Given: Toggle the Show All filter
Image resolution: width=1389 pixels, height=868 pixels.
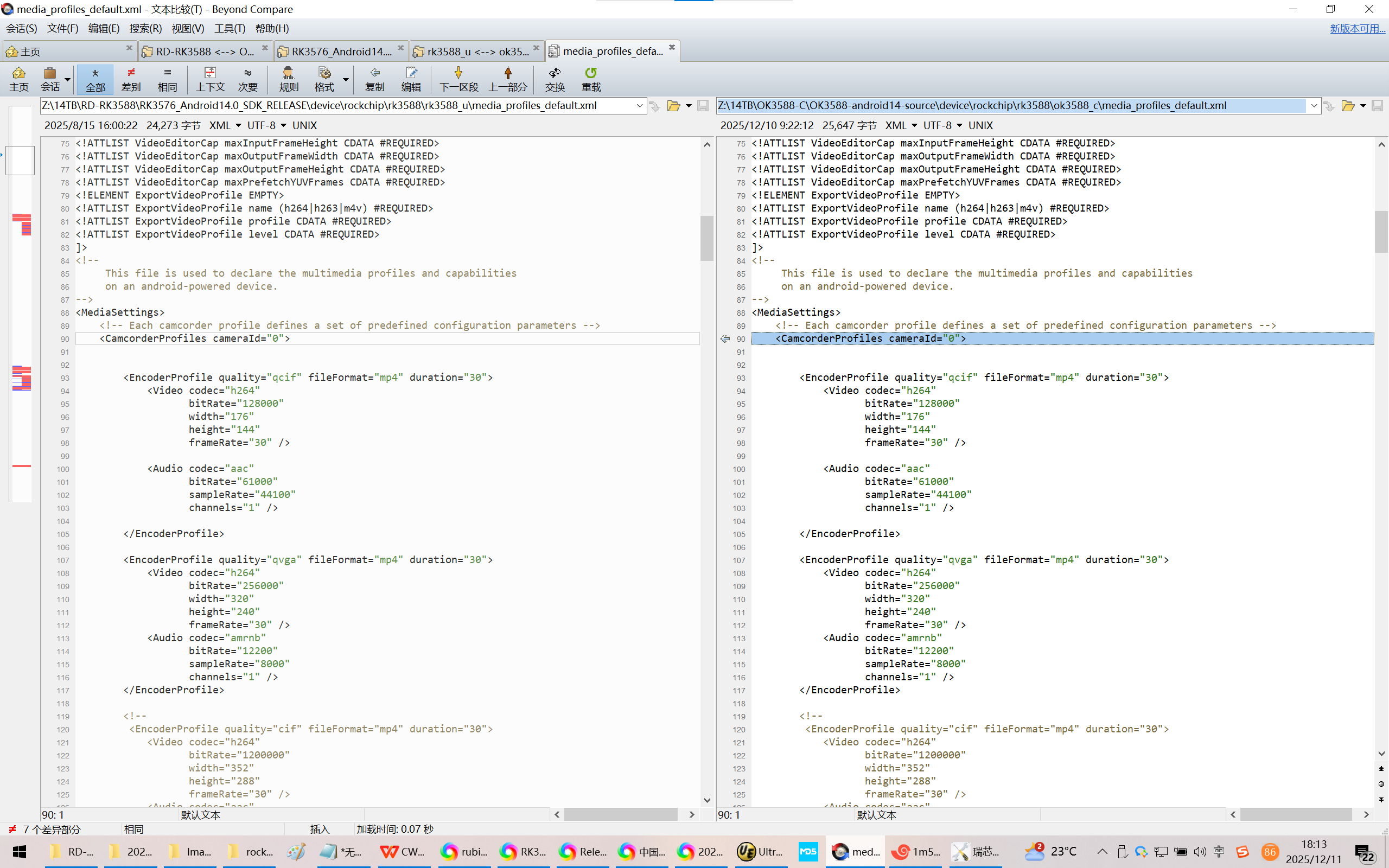Looking at the screenshot, I should 95,79.
